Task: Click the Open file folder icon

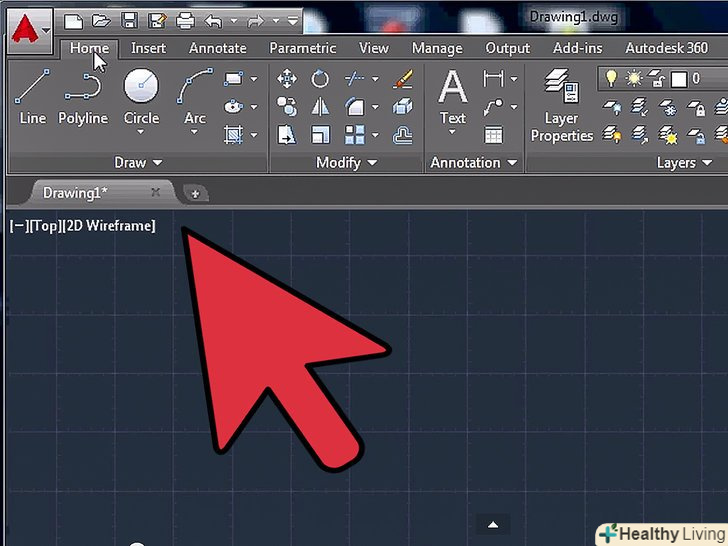Action: click(101, 21)
